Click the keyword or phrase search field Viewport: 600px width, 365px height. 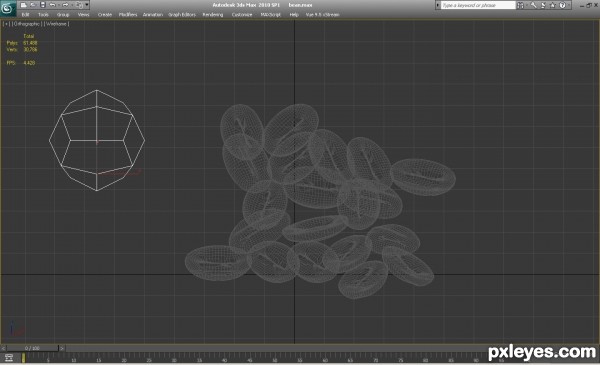pos(478,5)
